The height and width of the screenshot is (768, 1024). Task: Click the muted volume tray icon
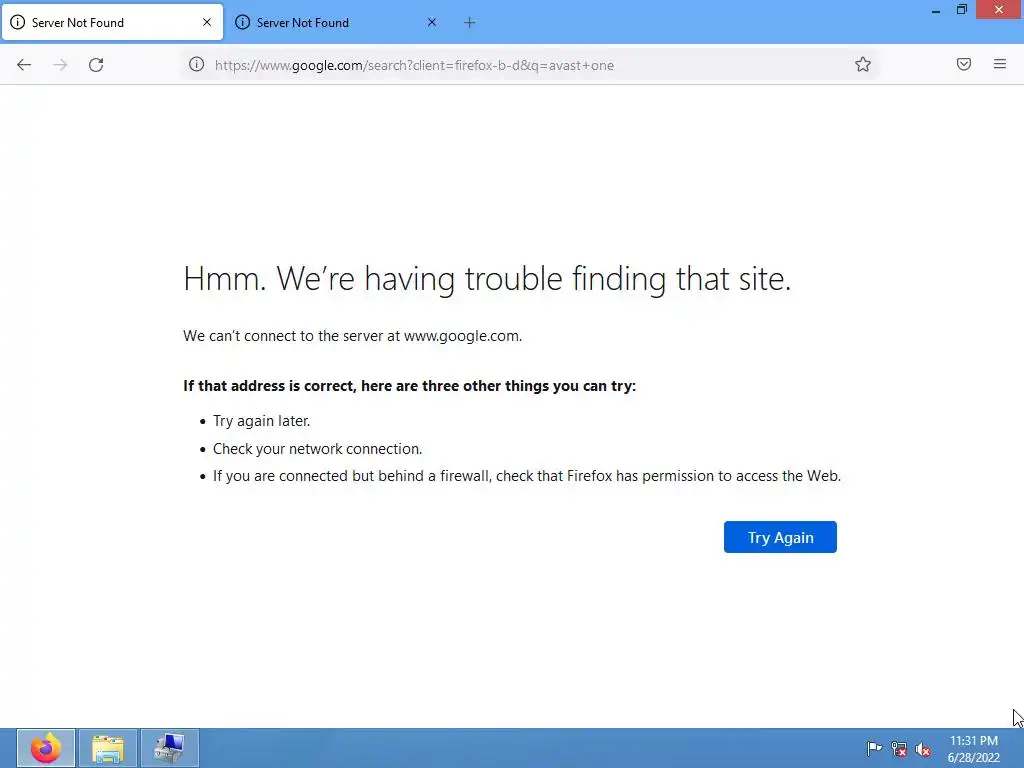pos(923,749)
